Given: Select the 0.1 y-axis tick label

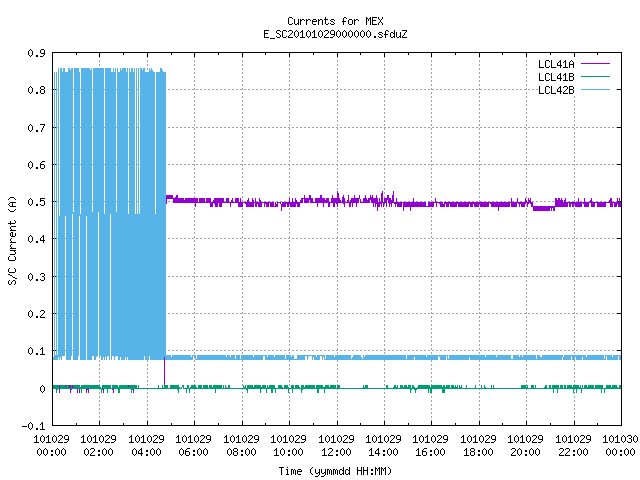Looking at the screenshot, I should pos(36,351).
